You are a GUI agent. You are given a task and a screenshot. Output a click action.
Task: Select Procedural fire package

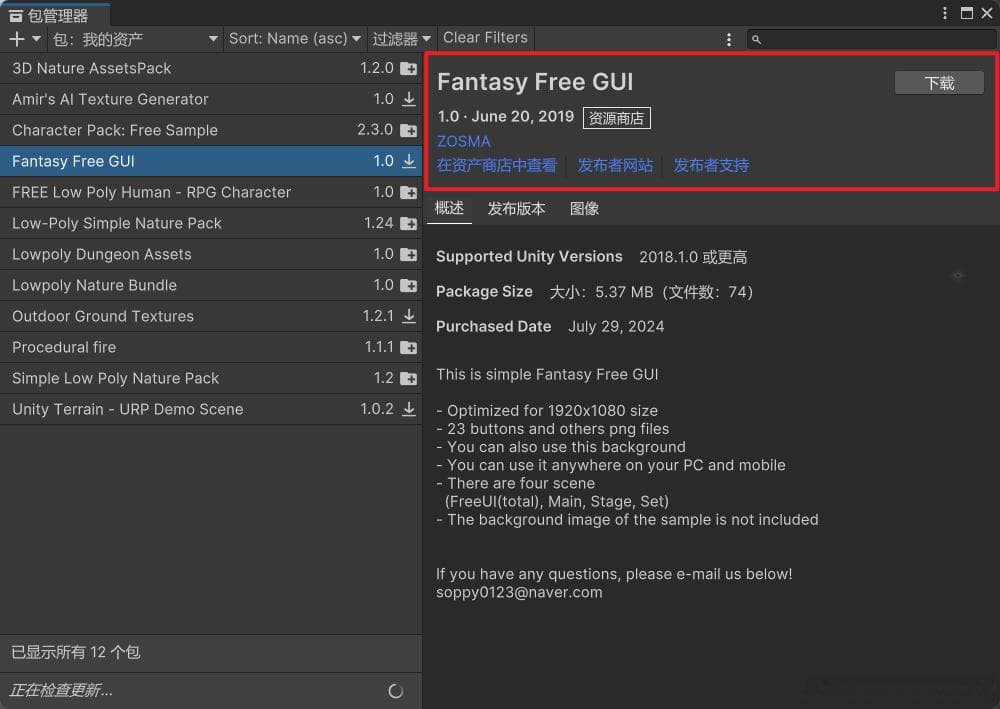[x=210, y=347]
